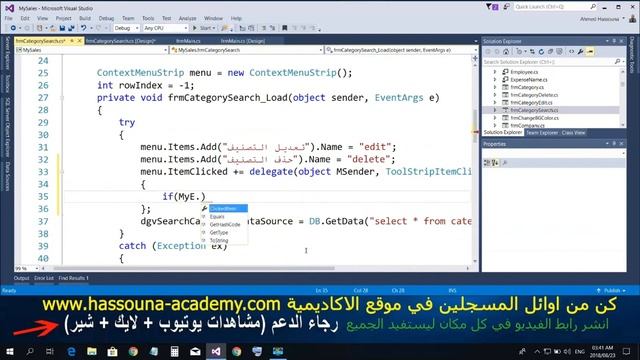This screenshot has height=360, width=640.
Task: Open the File menu
Action: click(9, 18)
